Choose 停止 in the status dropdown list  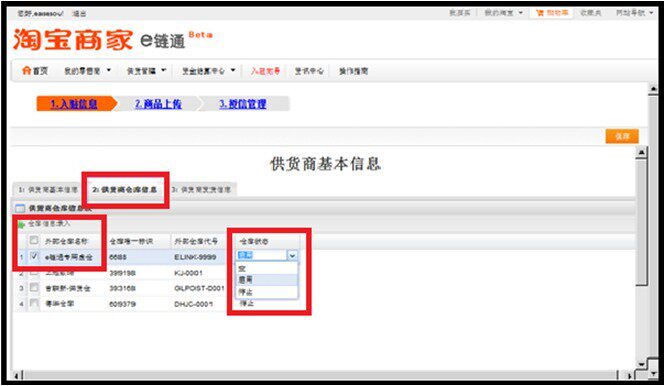[x=266, y=292]
